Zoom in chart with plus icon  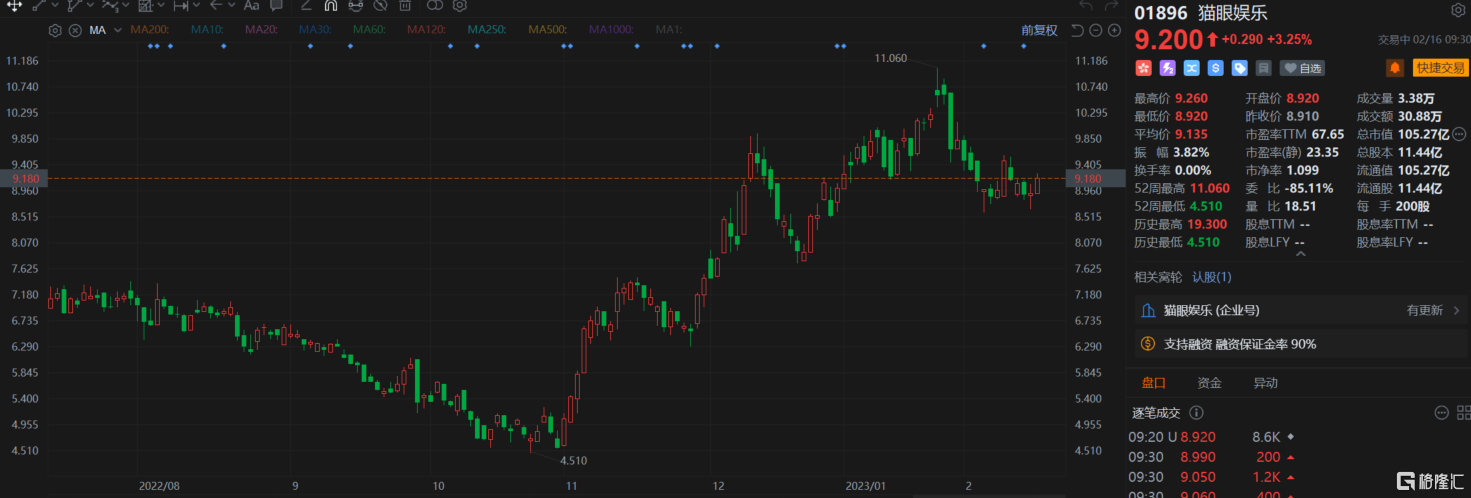tap(1115, 30)
